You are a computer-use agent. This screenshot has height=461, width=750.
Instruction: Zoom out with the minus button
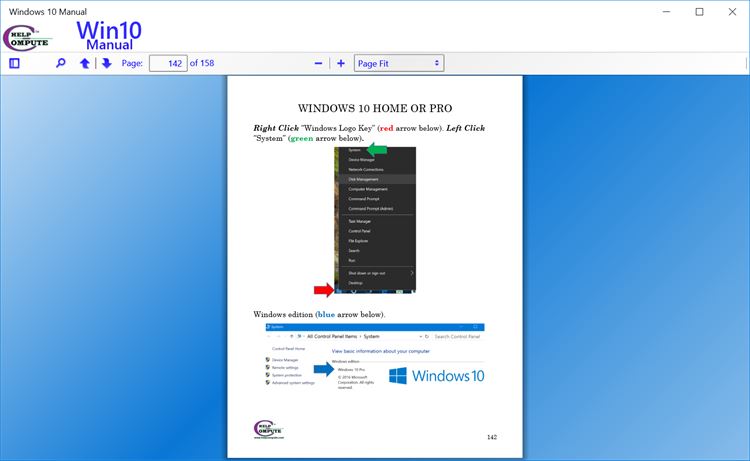pyautogui.click(x=318, y=63)
